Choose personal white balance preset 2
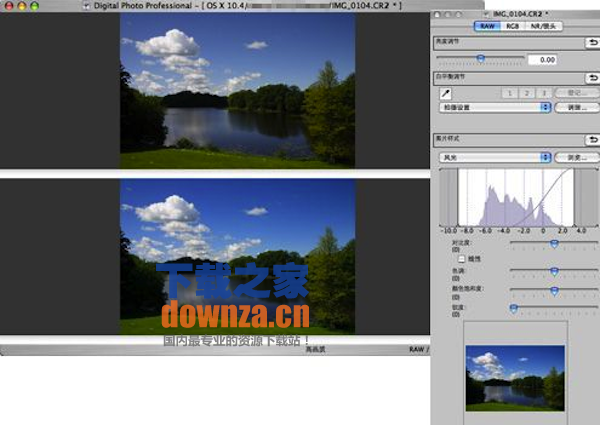 (x=527, y=93)
